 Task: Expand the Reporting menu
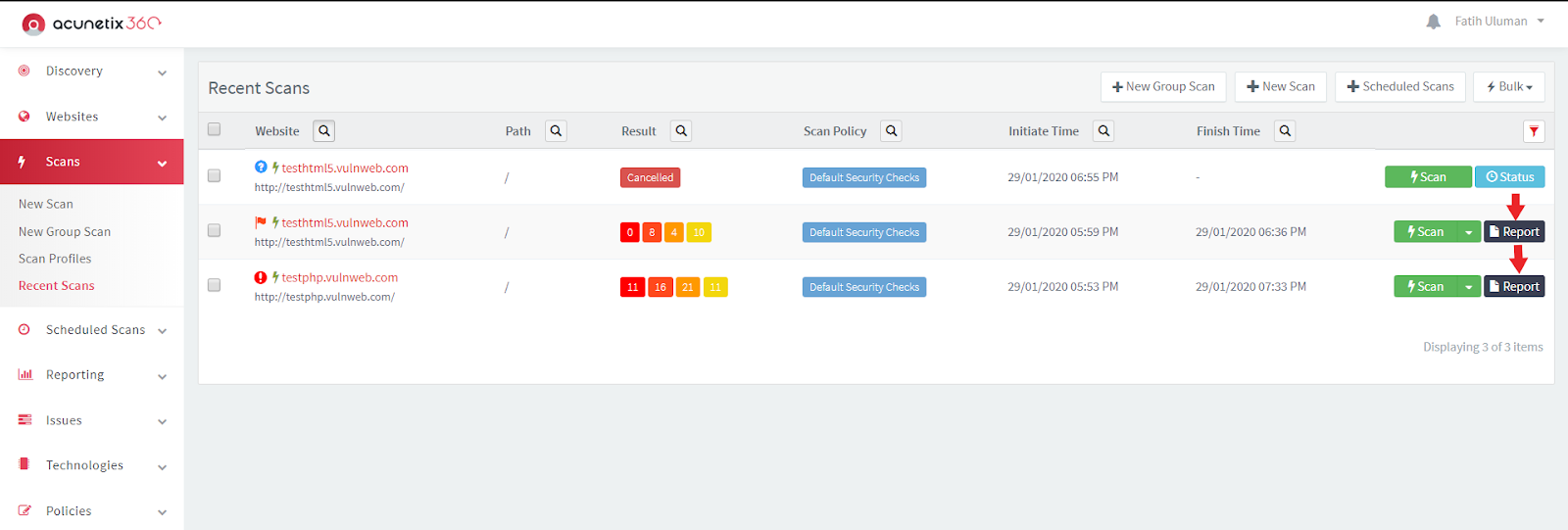click(162, 376)
